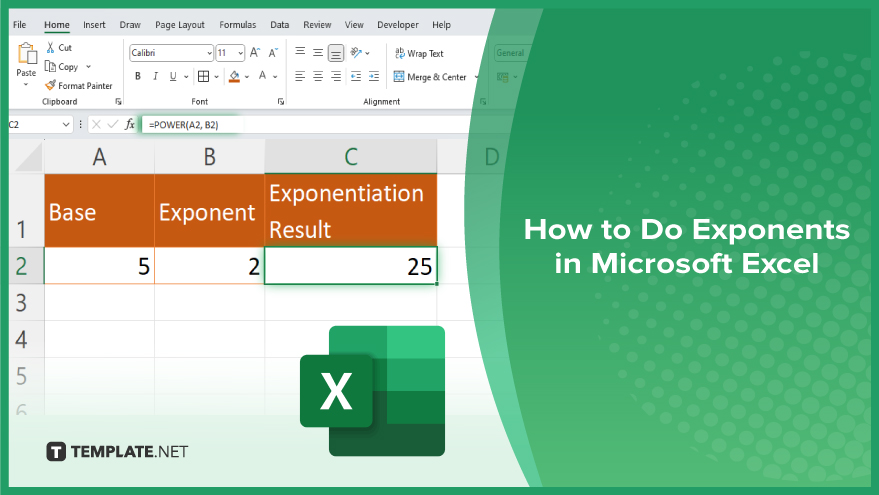This screenshot has width=879, height=495.
Task: Select cell A2 with value 5
Action: (100, 266)
